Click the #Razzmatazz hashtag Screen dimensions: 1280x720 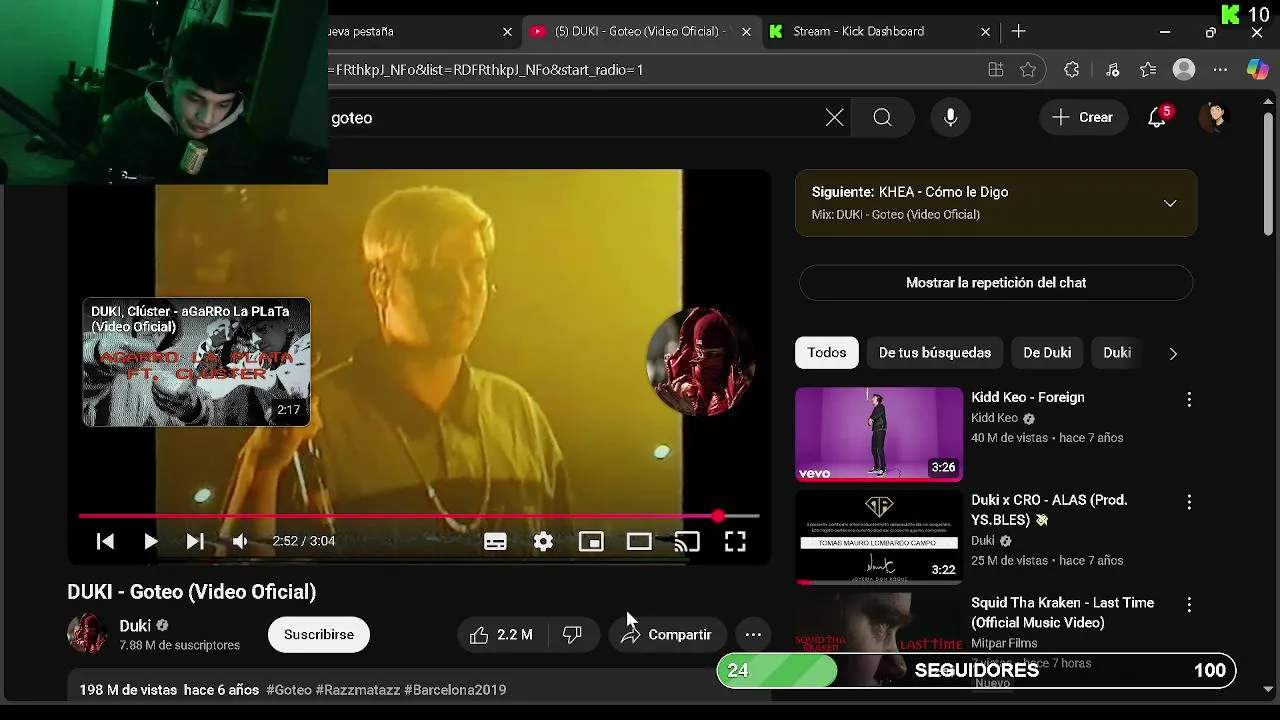pyautogui.click(x=358, y=690)
